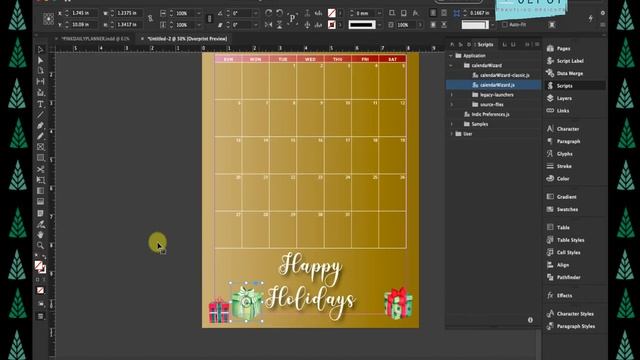
Task: Click the fill color swatch in control bar
Action: pyautogui.click(x=331, y=13)
